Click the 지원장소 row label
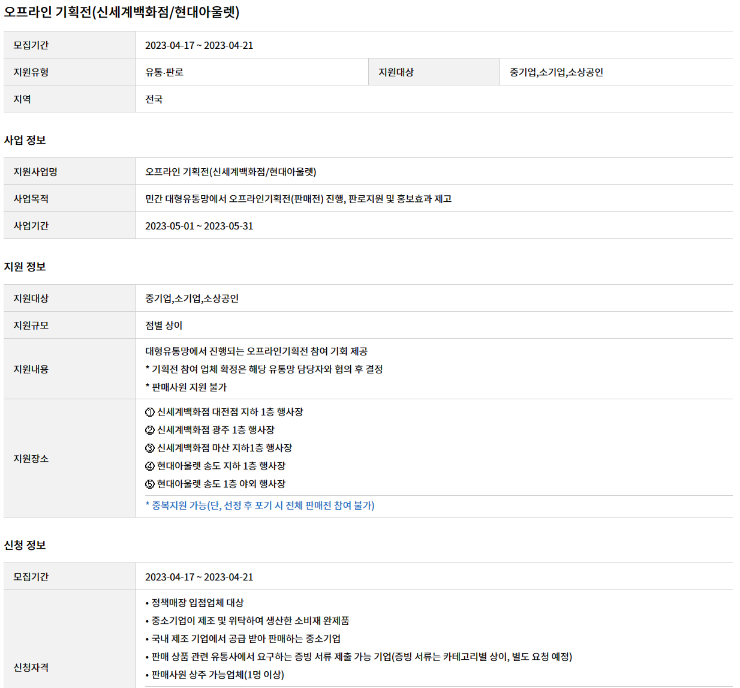The image size is (740, 688). click(31, 458)
